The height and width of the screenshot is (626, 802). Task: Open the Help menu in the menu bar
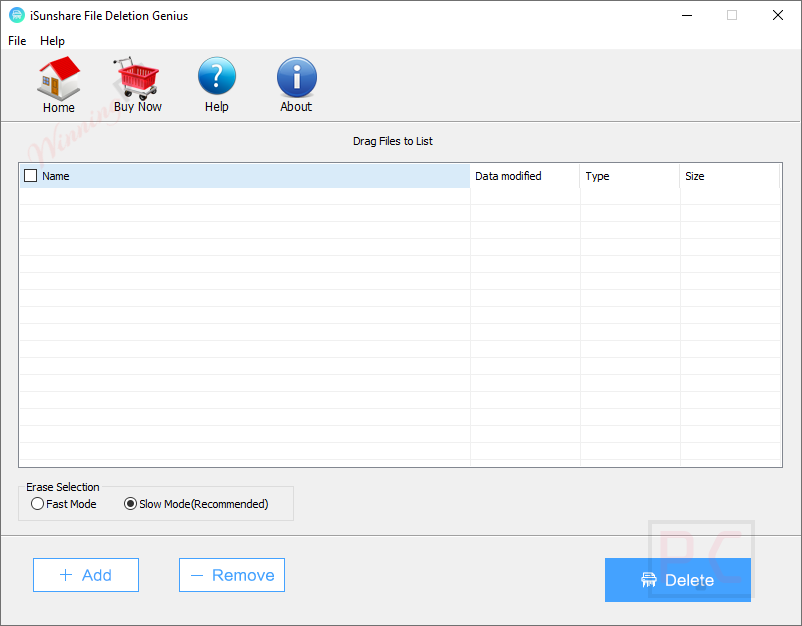coord(52,41)
